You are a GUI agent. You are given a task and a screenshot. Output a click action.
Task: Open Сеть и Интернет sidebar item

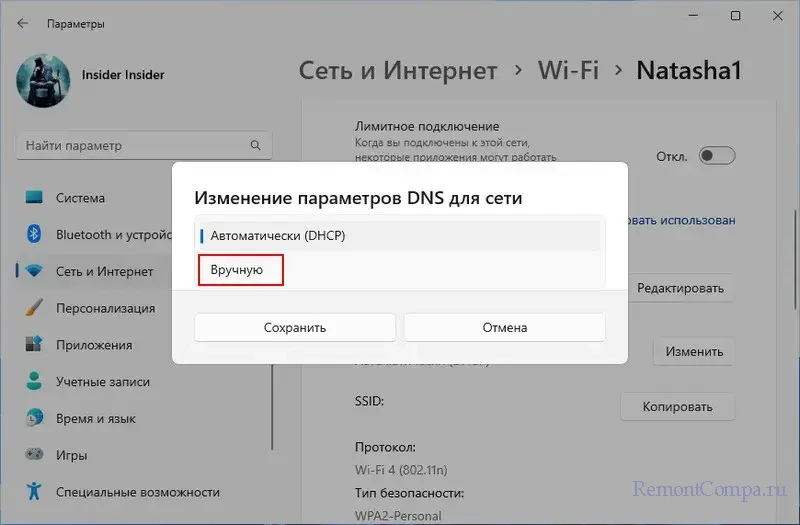104,271
